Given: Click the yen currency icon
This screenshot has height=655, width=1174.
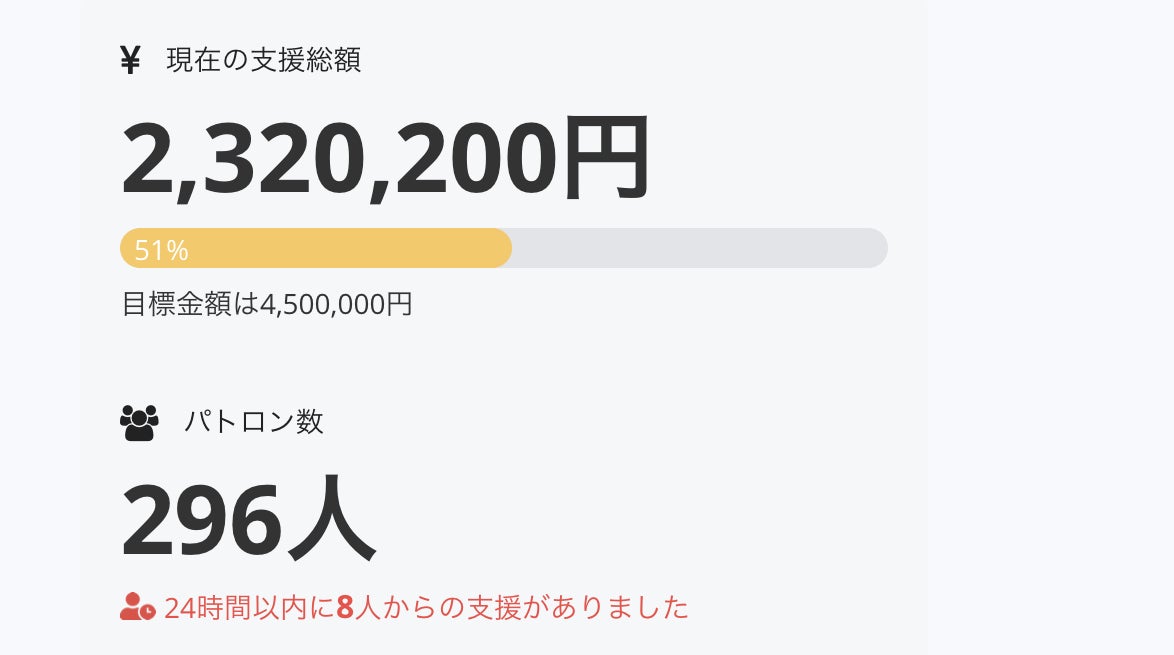Looking at the screenshot, I should [130, 61].
